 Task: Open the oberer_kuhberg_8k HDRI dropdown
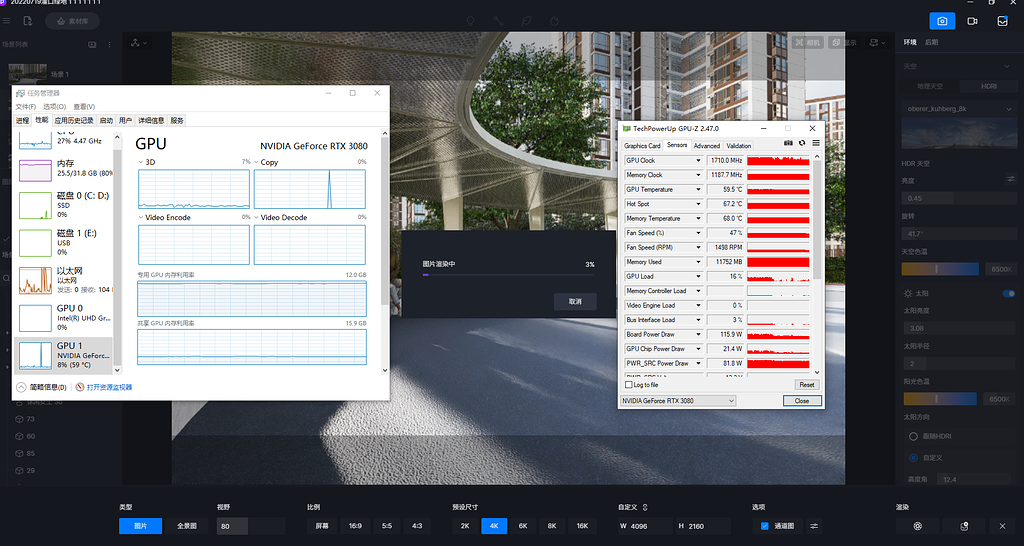(x=959, y=108)
